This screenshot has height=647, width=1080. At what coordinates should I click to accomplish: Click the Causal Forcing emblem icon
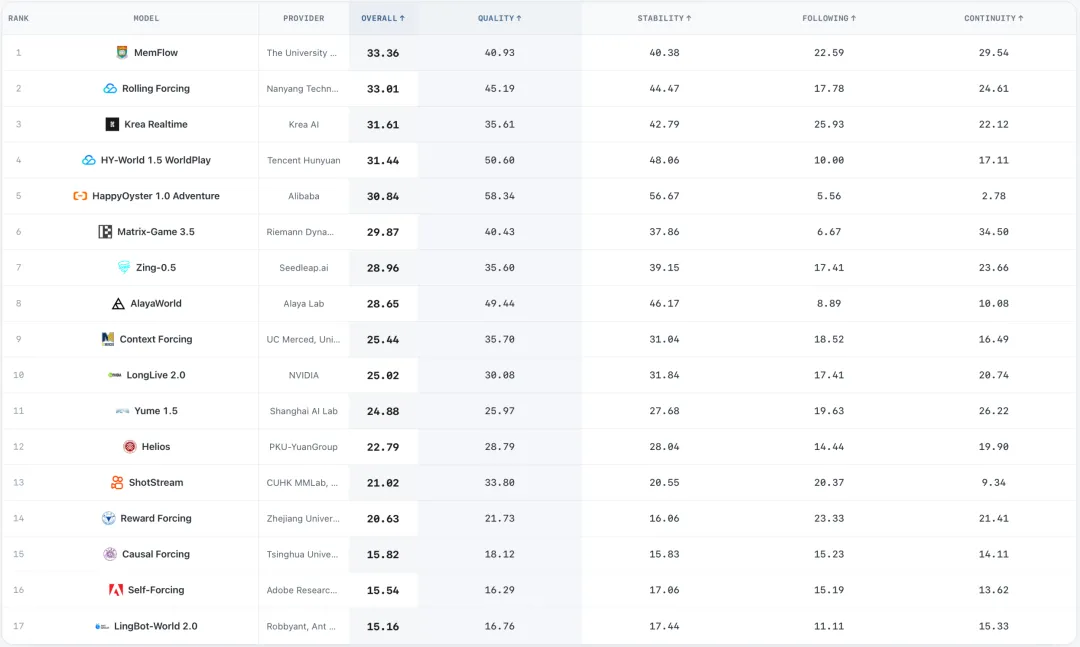pyautogui.click(x=110, y=554)
